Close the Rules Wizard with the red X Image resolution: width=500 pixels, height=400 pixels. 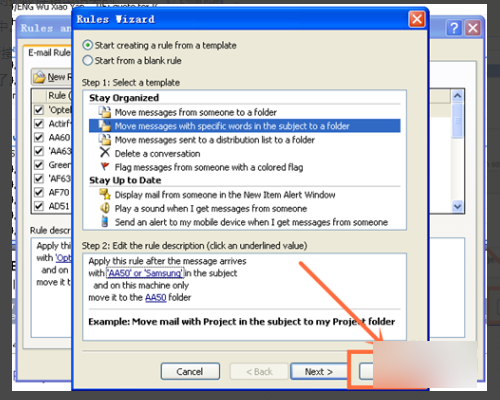pyautogui.click(x=417, y=19)
